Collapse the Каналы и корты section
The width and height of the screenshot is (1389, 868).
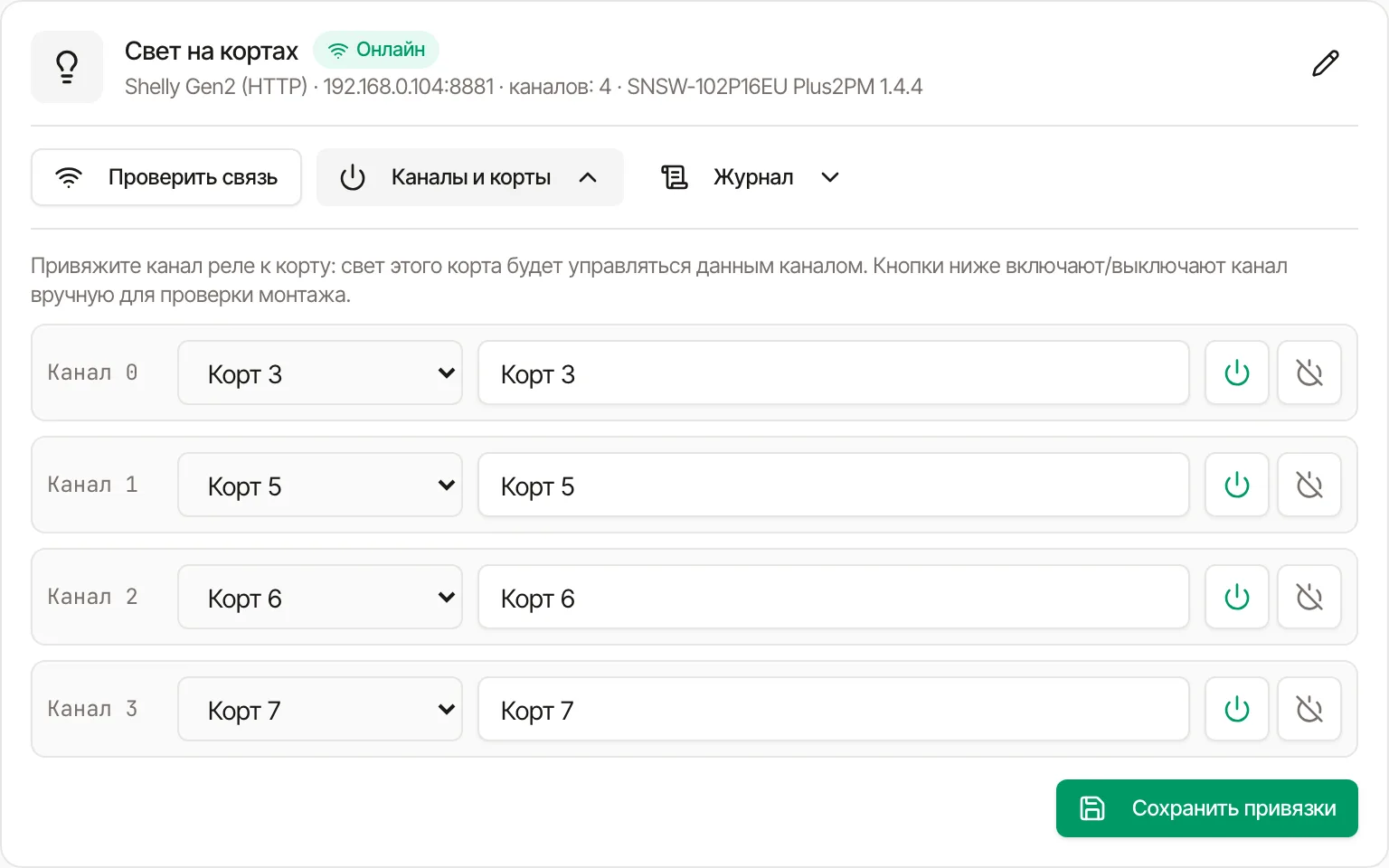[470, 177]
